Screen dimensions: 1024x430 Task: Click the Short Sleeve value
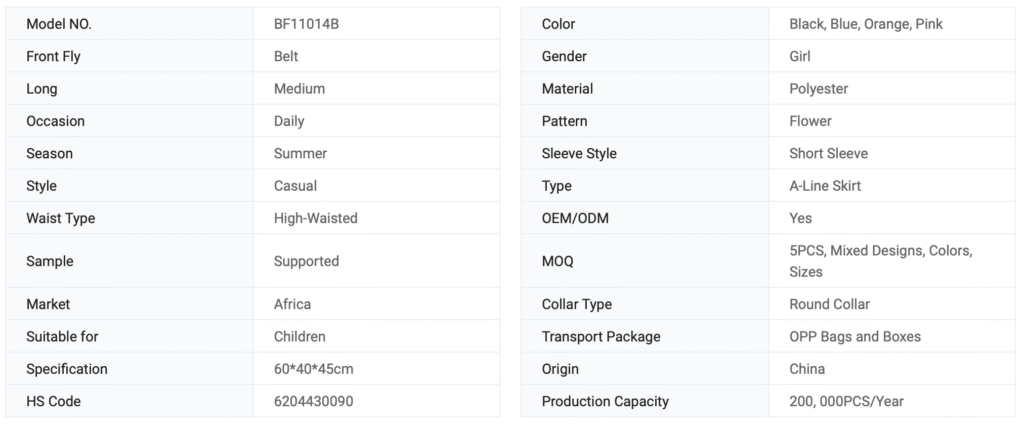828,154
